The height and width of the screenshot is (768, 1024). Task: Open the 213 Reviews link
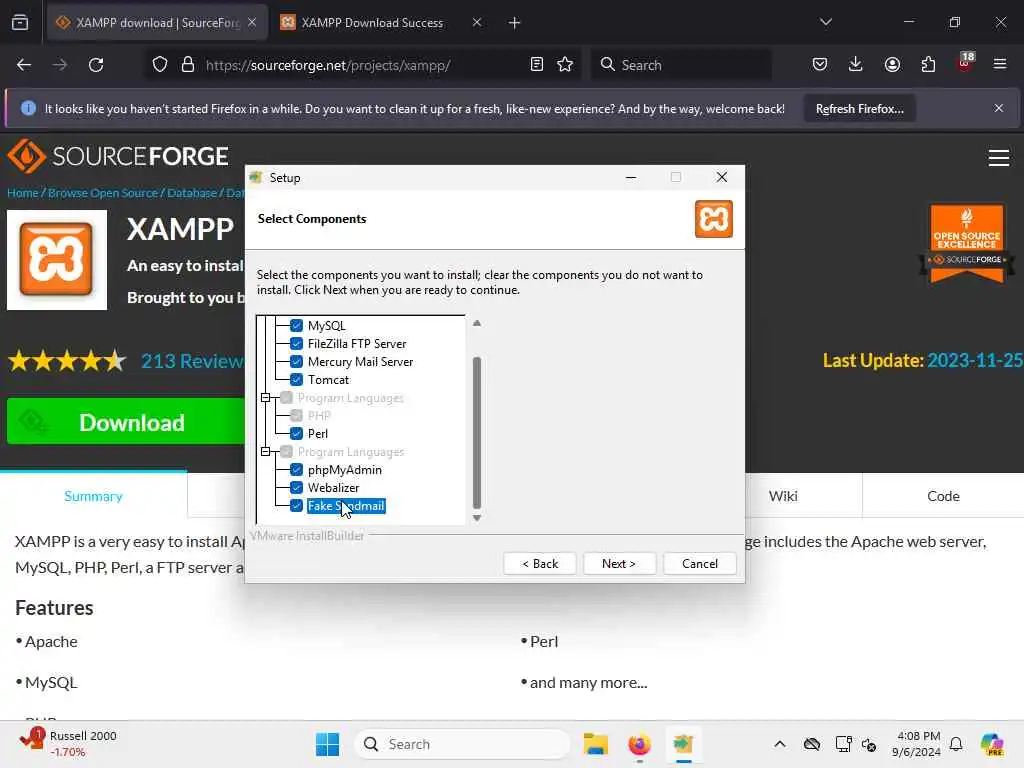(x=192, y=360)
